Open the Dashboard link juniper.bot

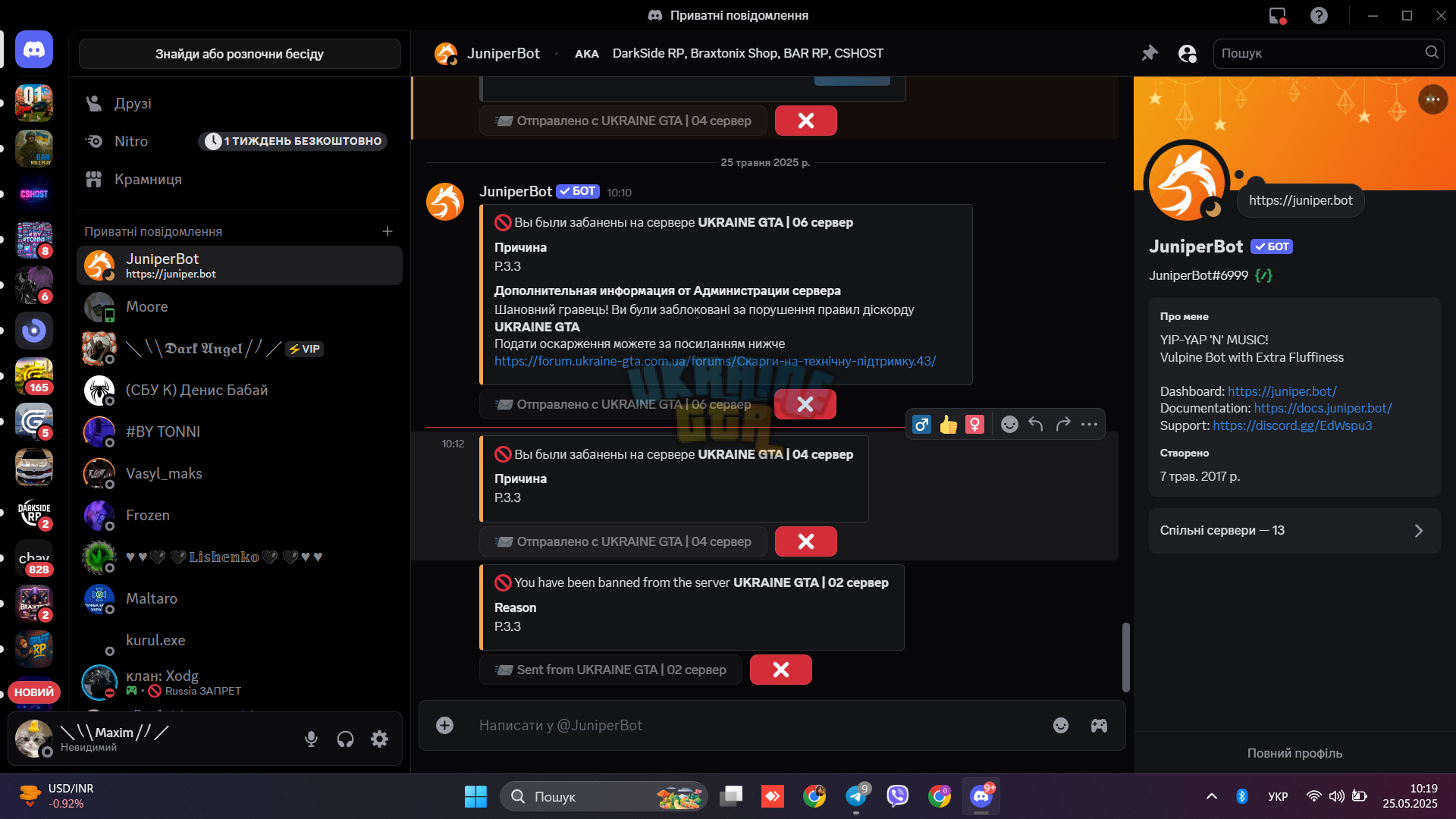1282,391
